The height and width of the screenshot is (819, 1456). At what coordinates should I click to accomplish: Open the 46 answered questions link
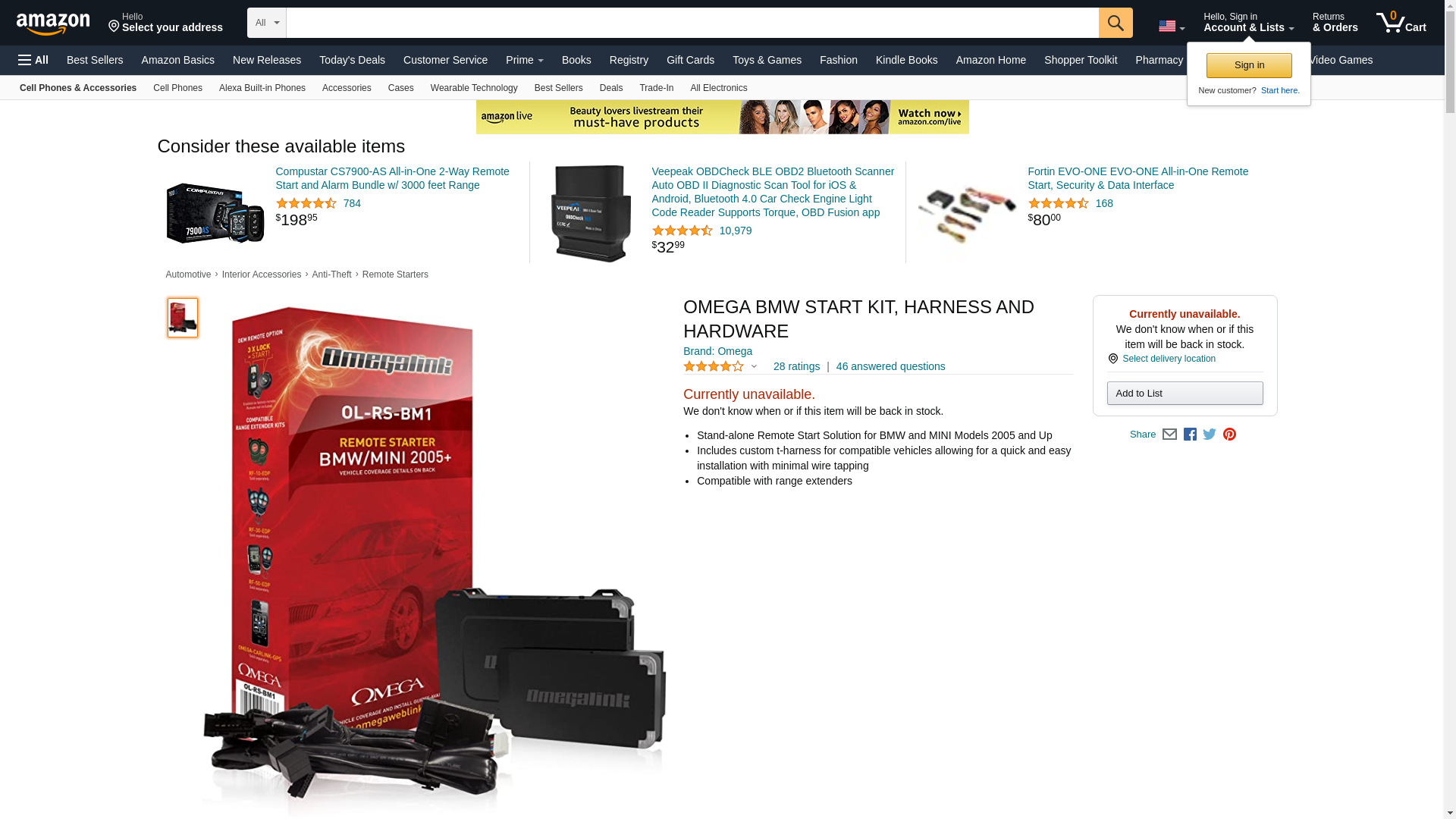pyautogui.click(x=890, y=366)
